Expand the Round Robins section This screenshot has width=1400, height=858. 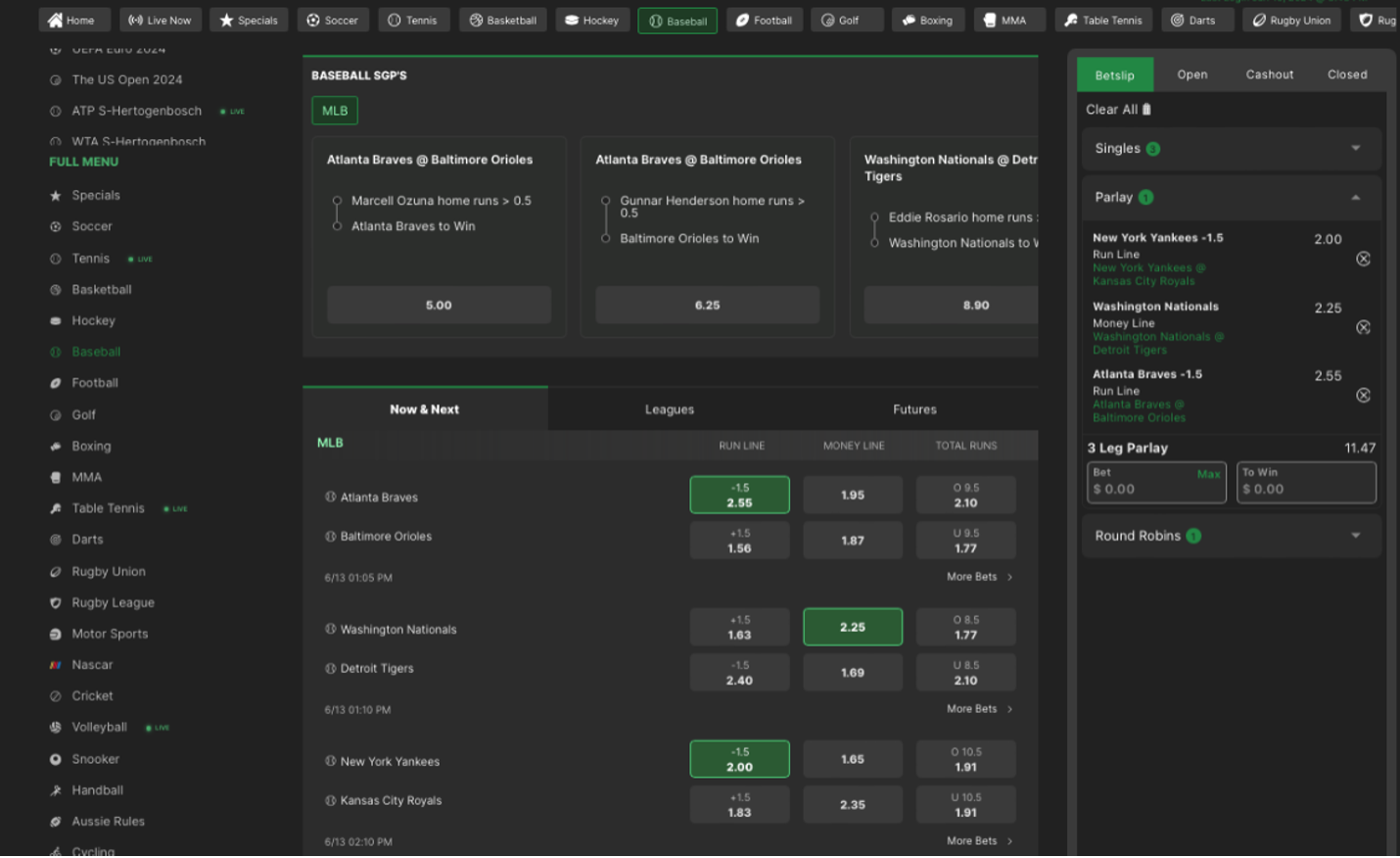1232,536
